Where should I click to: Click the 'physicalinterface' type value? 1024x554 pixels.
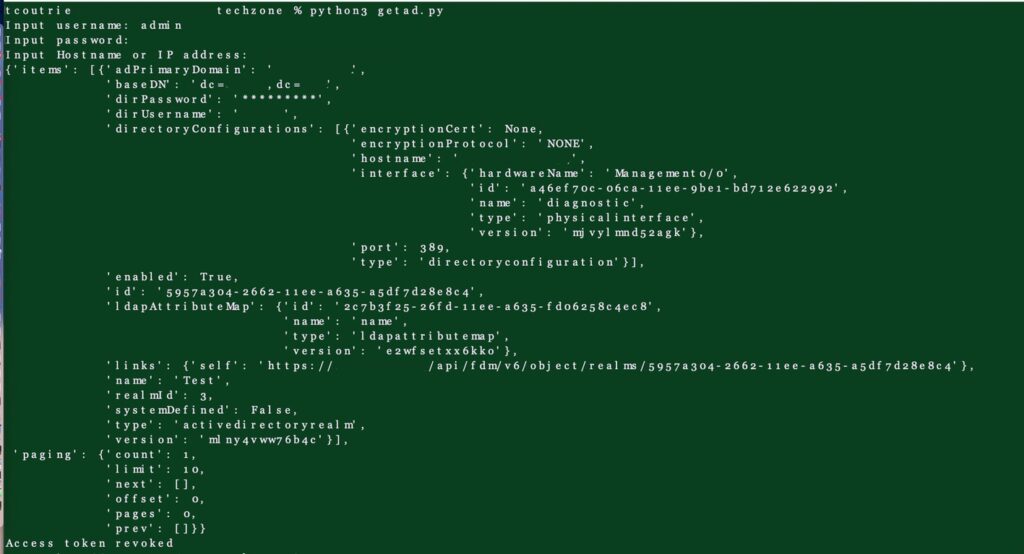coord(621,218)
